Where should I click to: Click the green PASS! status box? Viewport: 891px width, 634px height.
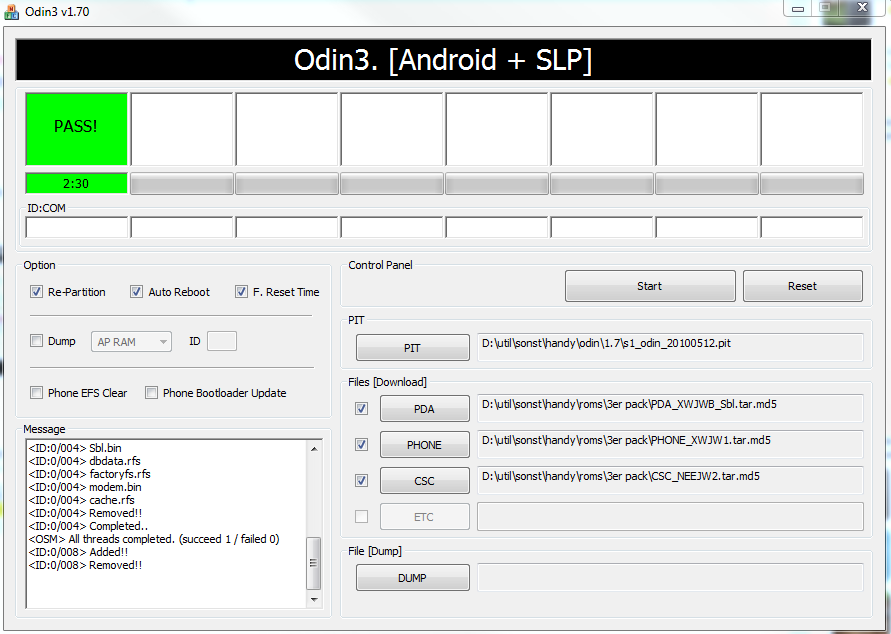pyautogui.click(x=76, y=129)
